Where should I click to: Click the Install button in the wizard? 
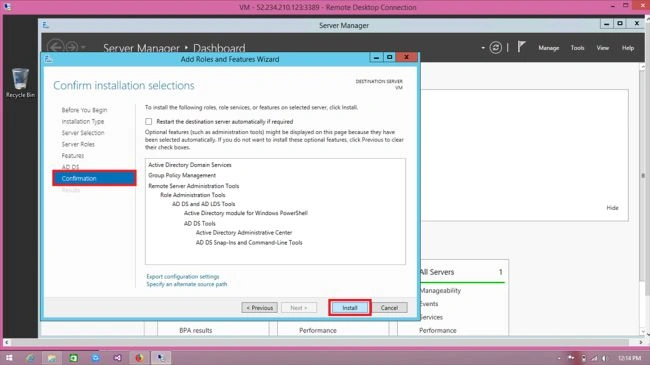pos(349,308)
